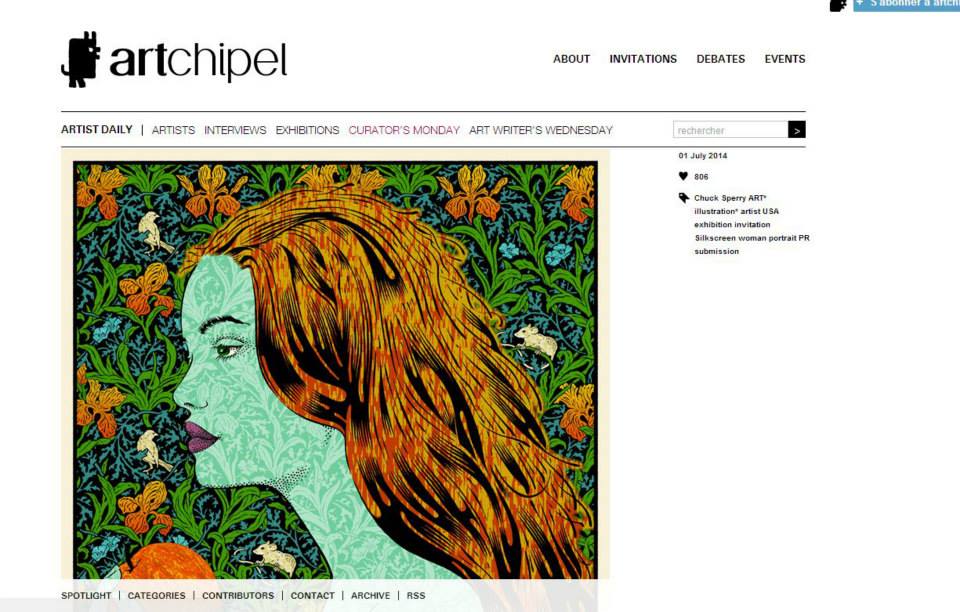Screen dimensions: 960x612
Task: Open the EXHIBITIONS tab
Action: [x=307, y=130]
